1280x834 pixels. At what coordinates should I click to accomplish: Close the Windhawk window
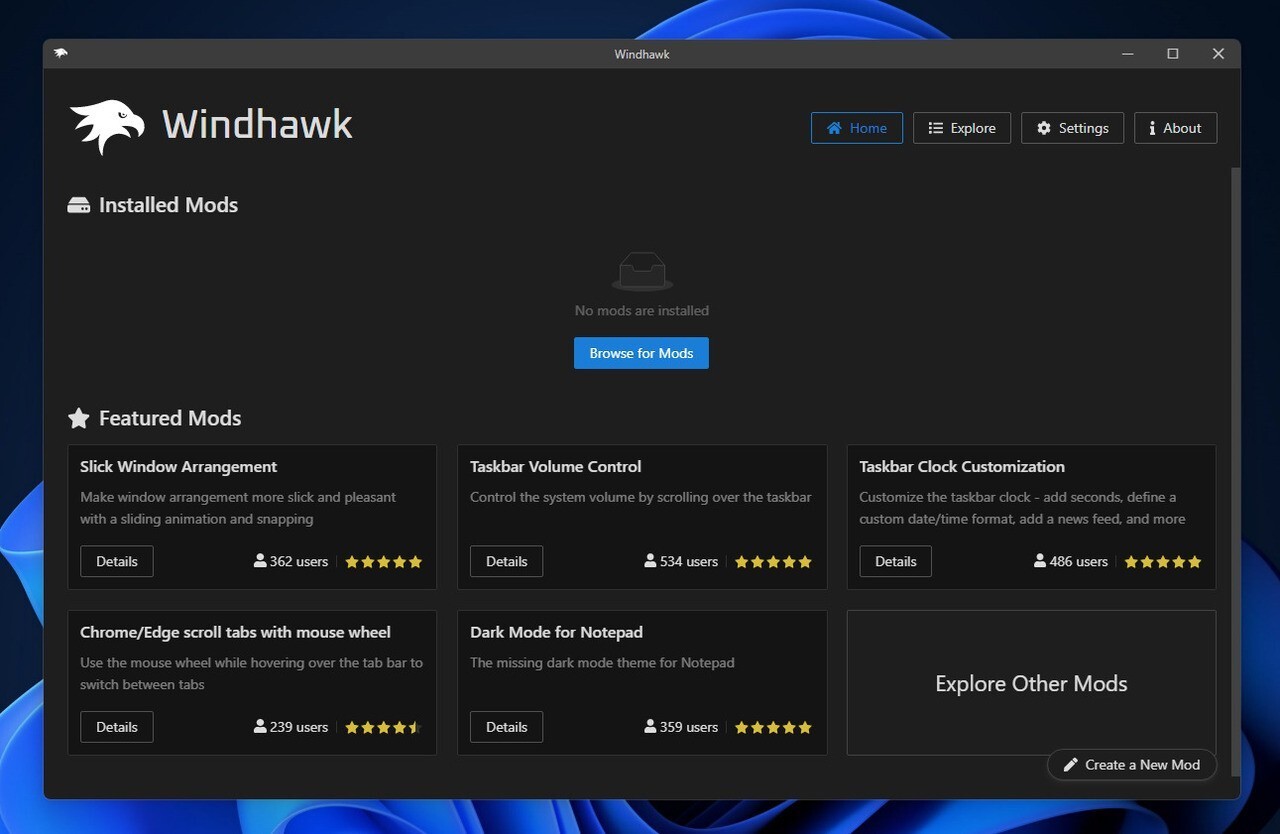click(x=1218, y=54)
